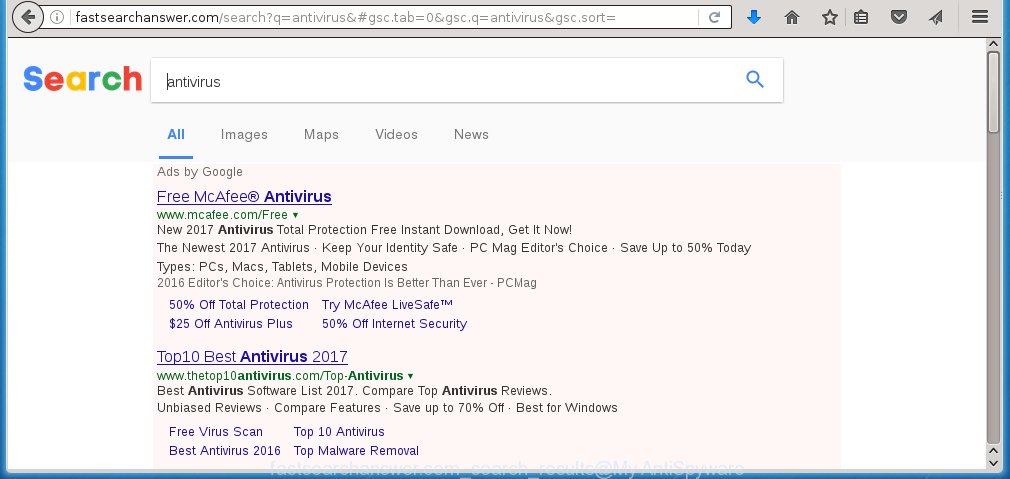This screenshot has height=479, width=1010.
Task: Click the Newest 2017 Antivirus description line
Action: tap(453, 249)
